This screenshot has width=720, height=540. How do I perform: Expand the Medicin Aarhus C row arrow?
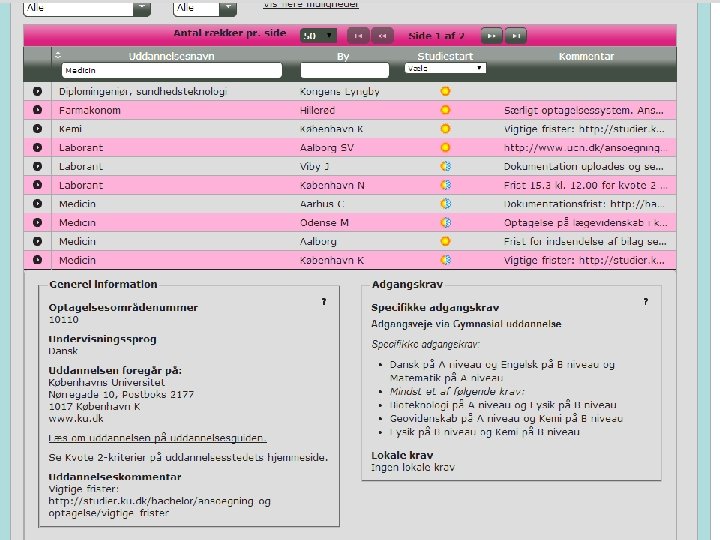[37, 204]
